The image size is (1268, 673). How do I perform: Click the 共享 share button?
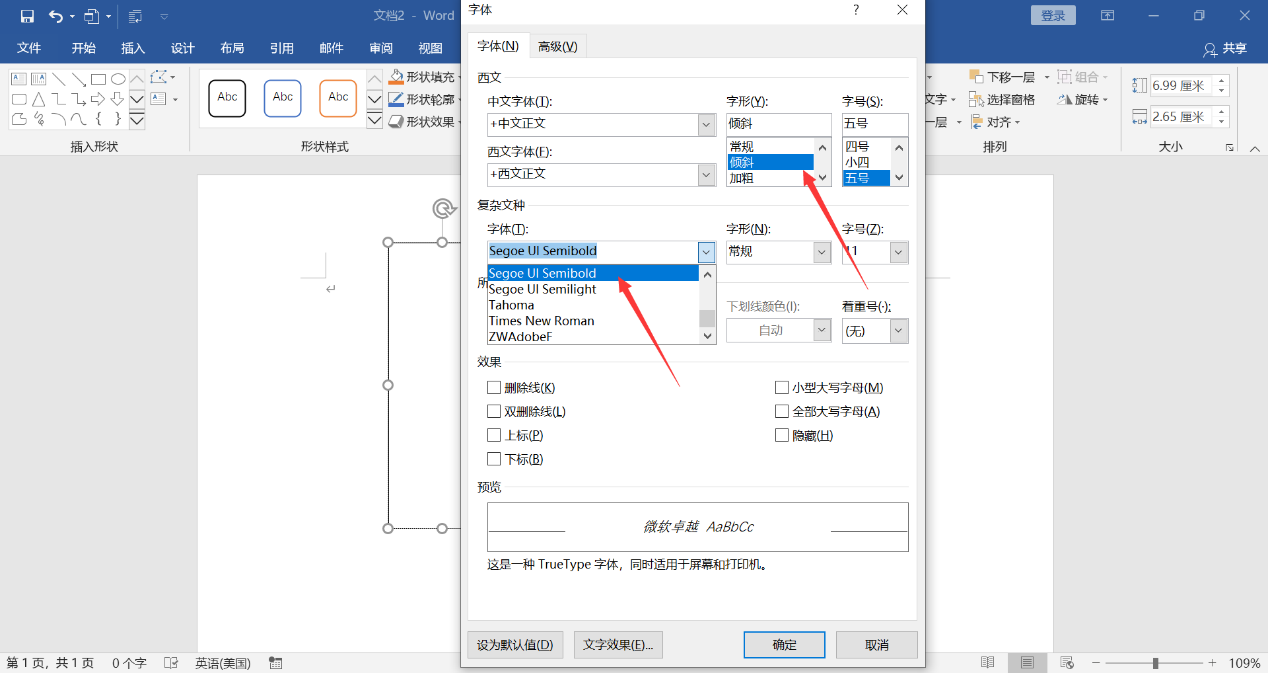coord(1225,48)
